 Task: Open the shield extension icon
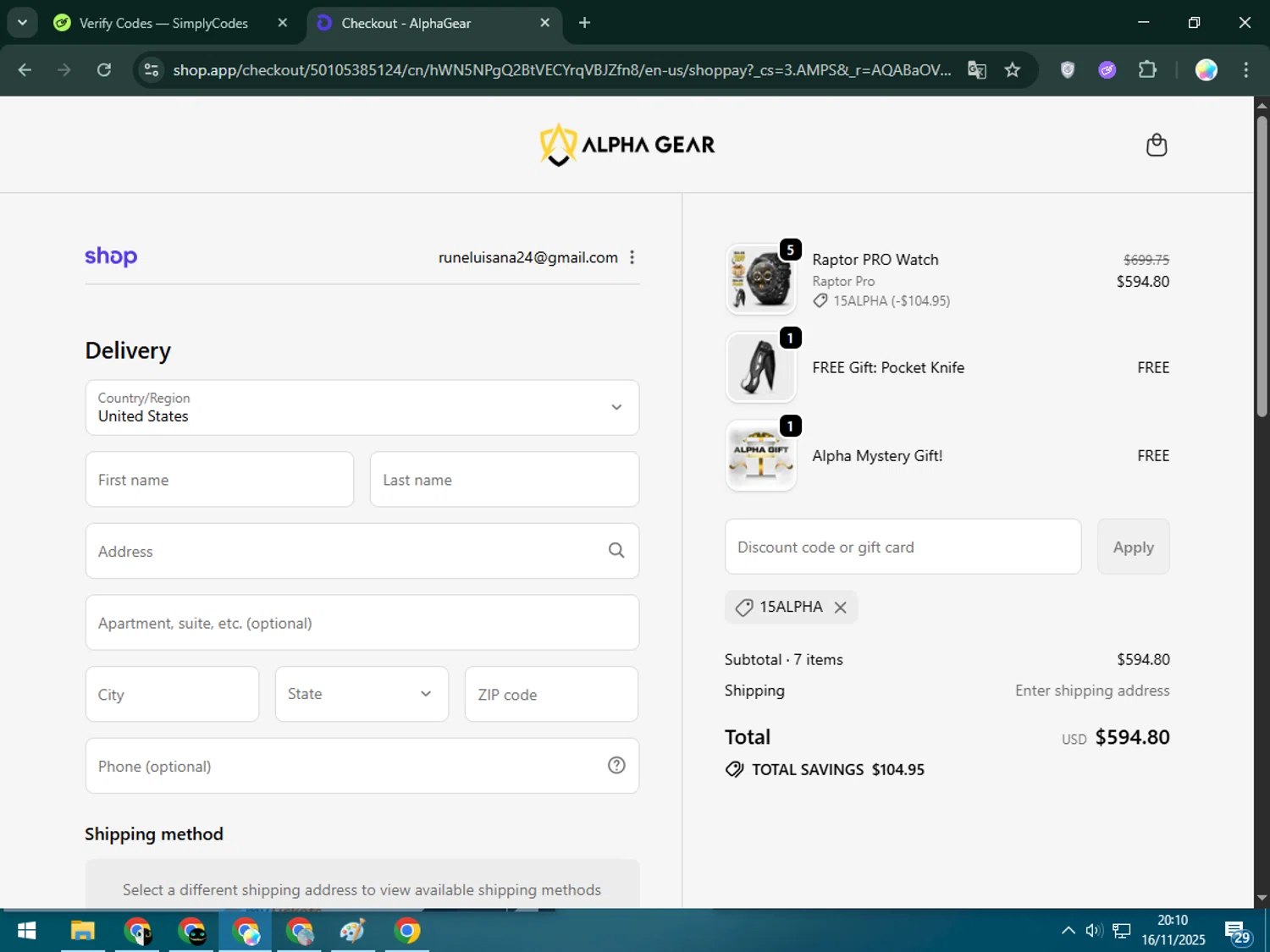click(x=1068, y=70)
